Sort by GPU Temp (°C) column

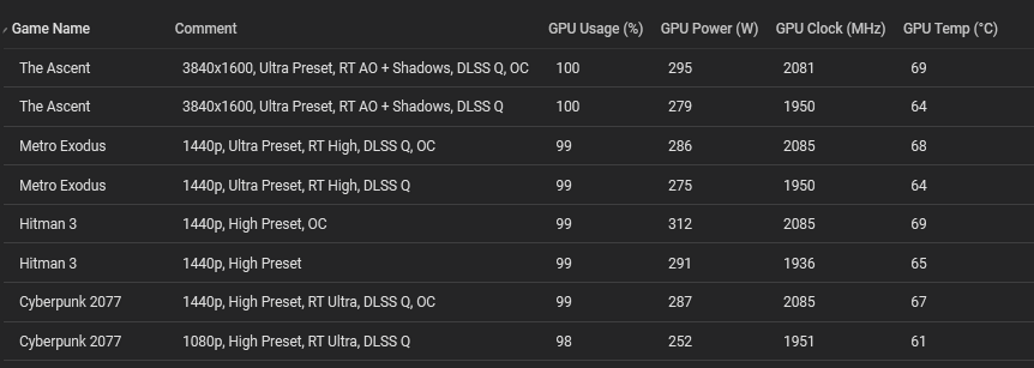(x=950, y=28)
